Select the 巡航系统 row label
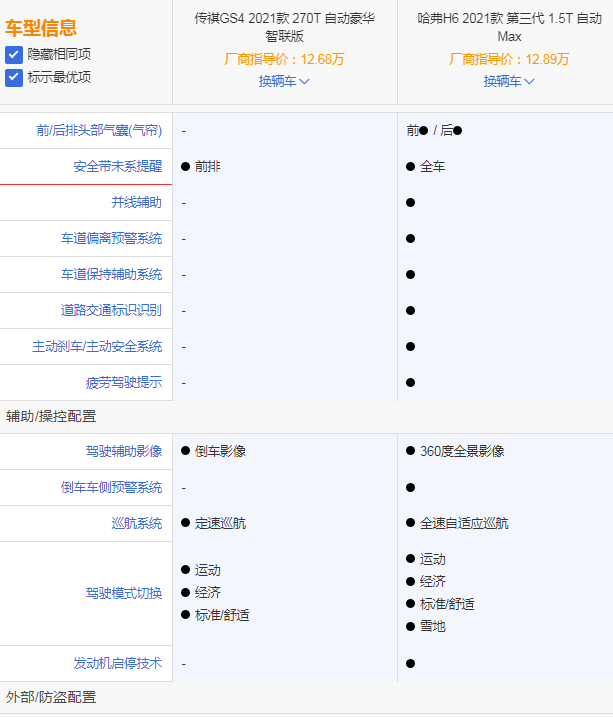 click(137, 523)
